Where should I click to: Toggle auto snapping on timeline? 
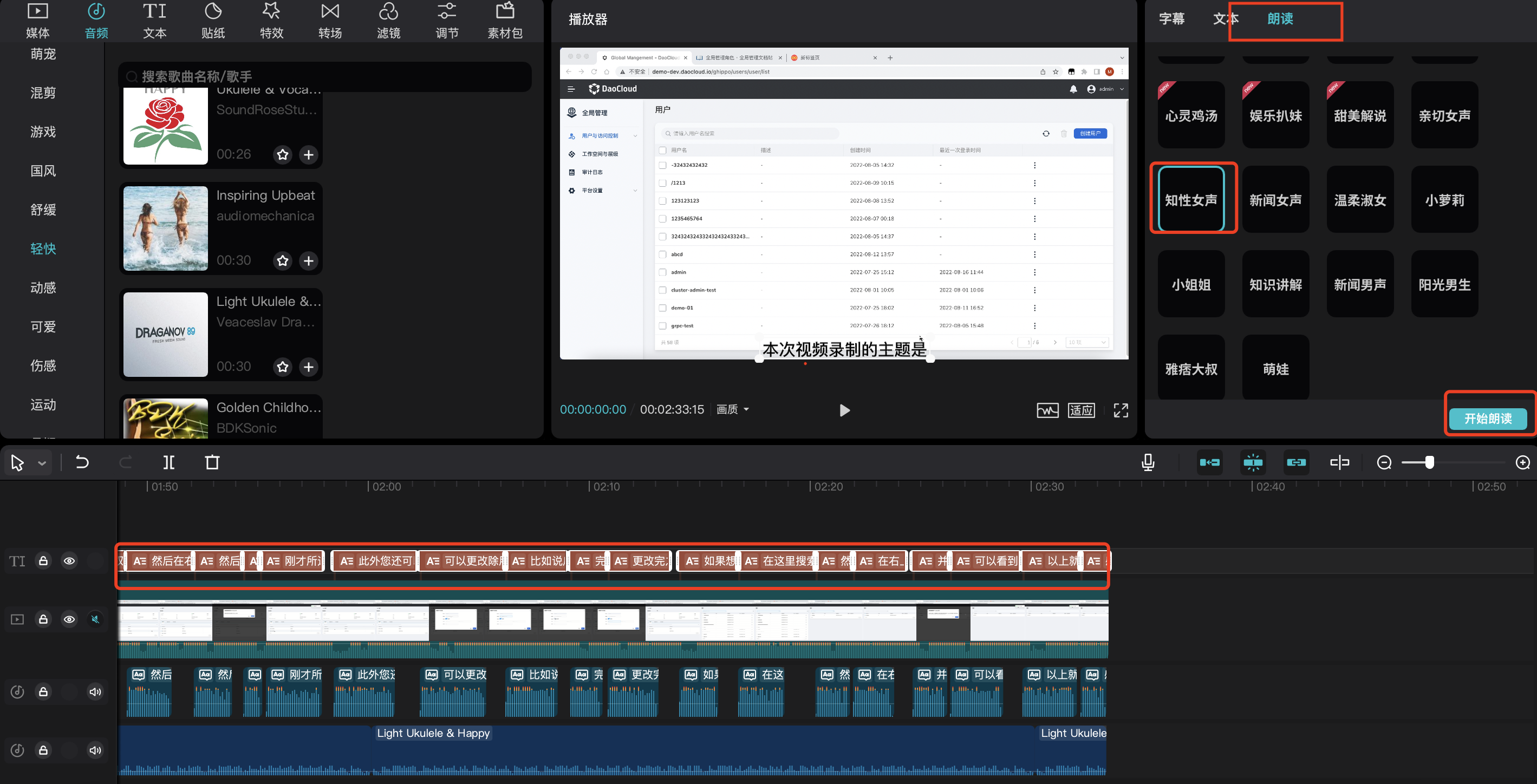click(1253, 462)
